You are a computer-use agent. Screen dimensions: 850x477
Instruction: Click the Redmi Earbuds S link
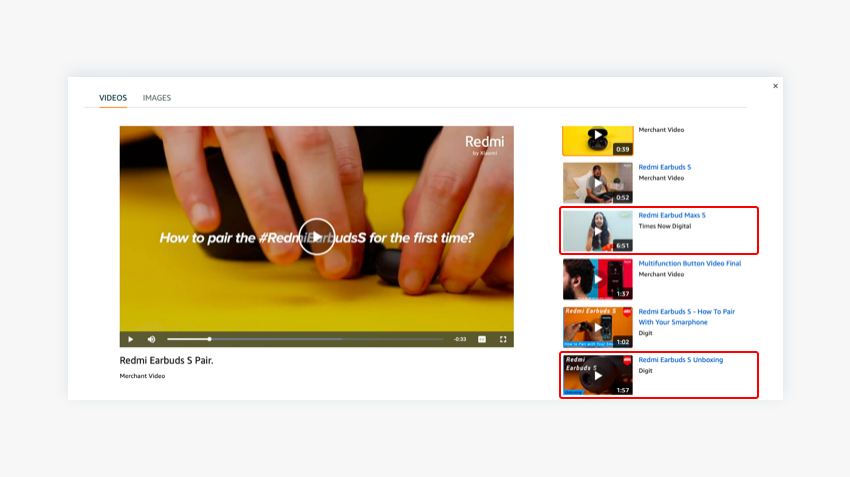pyautogui.click(x=665, y=167)
